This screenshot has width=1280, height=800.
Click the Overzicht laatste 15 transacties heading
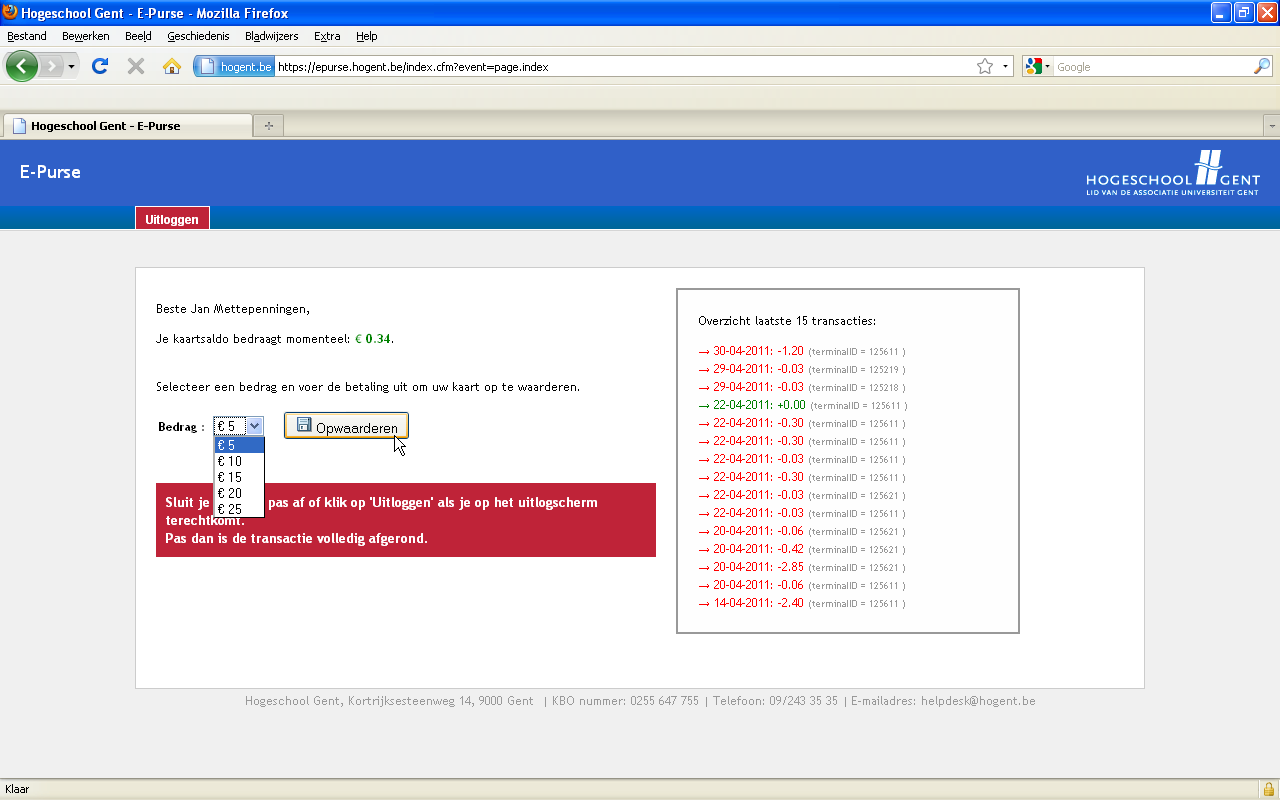(787, 321)
